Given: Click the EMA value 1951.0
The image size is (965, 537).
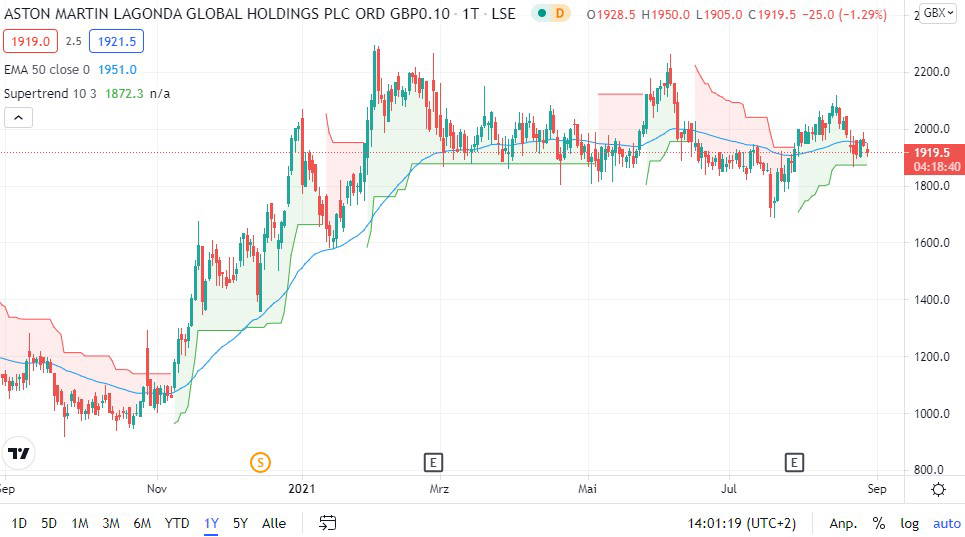Looking at the screenshot, I should click(x=117, y=70).
